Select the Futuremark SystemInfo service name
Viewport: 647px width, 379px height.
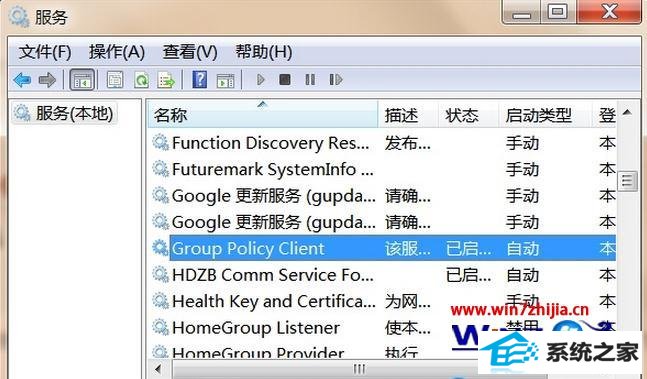[x=273, y=169]
